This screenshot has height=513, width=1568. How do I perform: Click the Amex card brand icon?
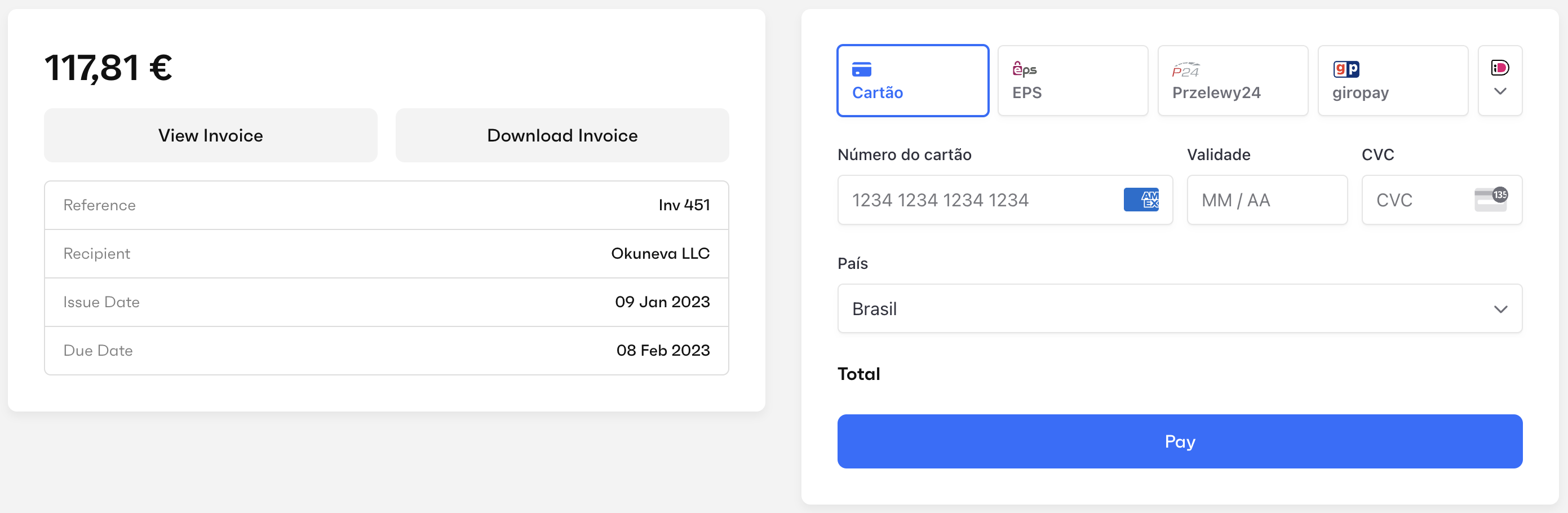click(x=1141, y=200)
